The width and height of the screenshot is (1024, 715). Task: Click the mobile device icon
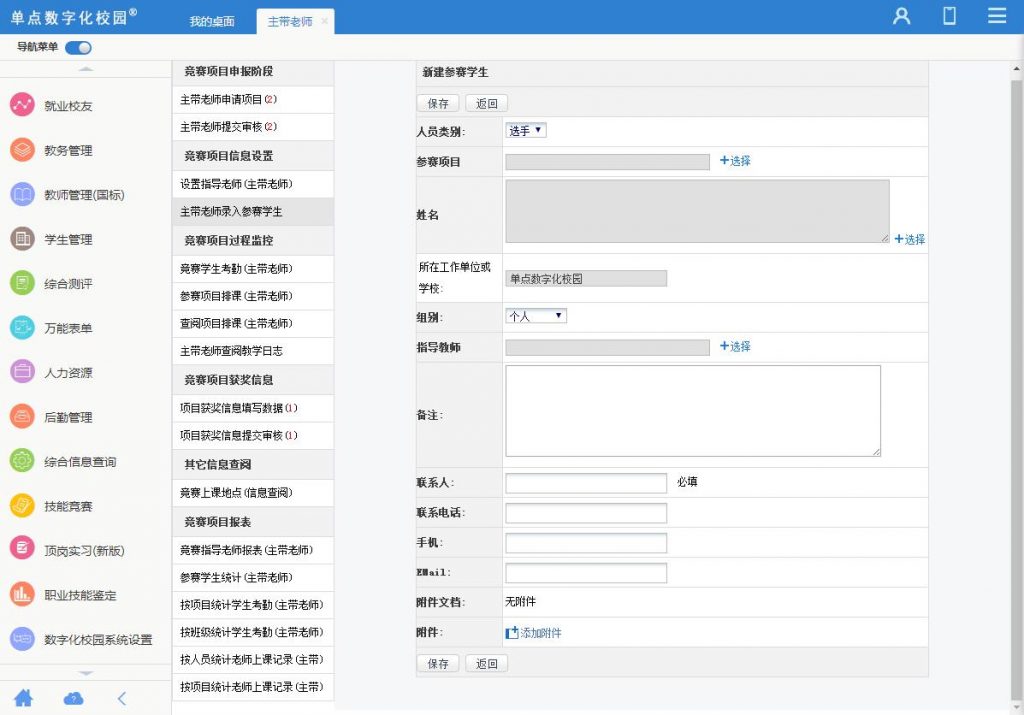click(950, 16)
